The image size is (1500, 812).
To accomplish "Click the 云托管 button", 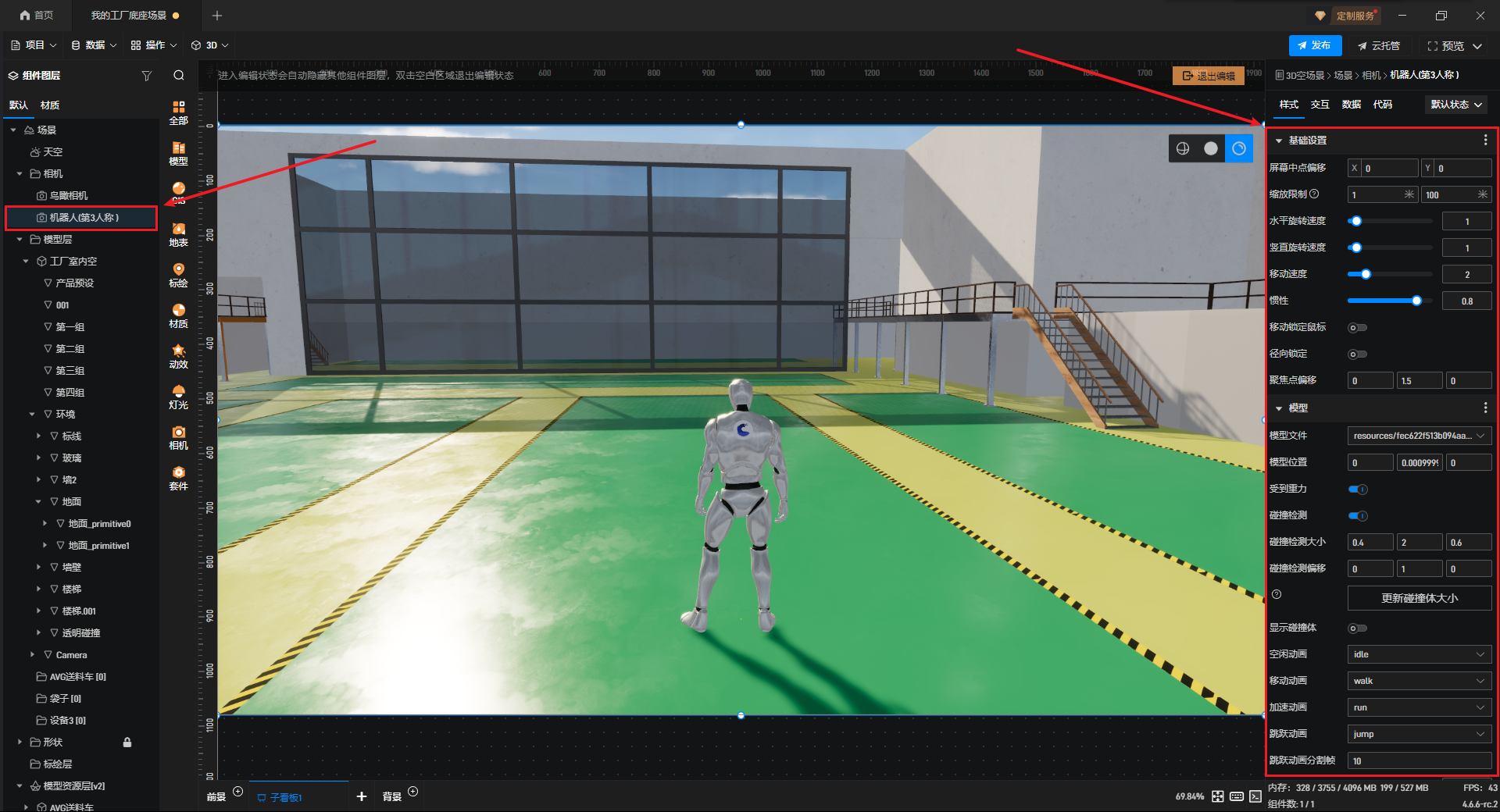I will (x=1379, y=45).
